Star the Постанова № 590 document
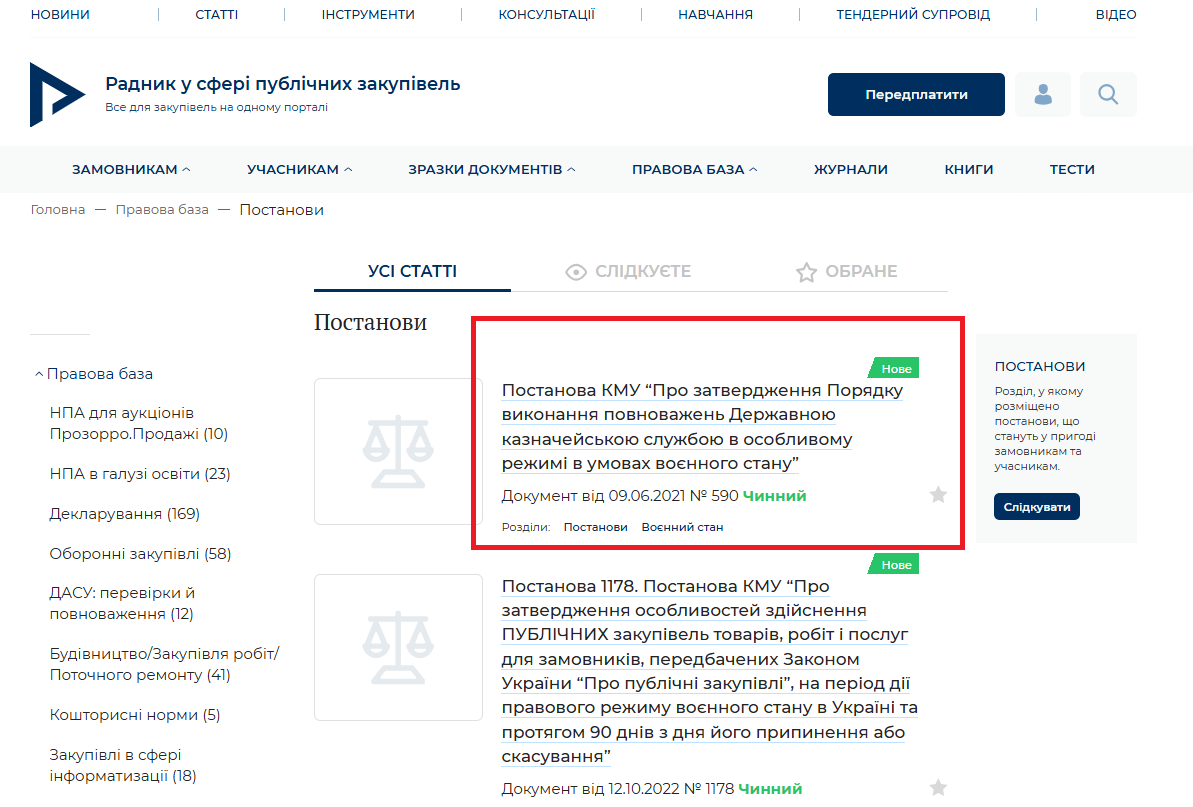The image size is (1193, 807). coord(938,494)
